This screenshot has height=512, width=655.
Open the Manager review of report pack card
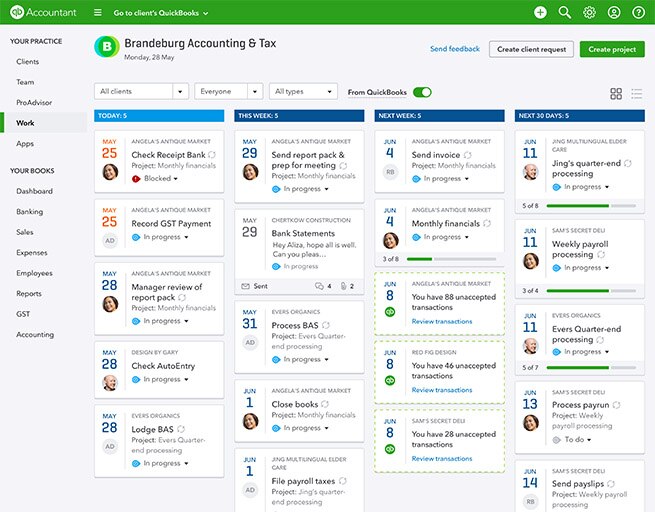pos(159,299)
